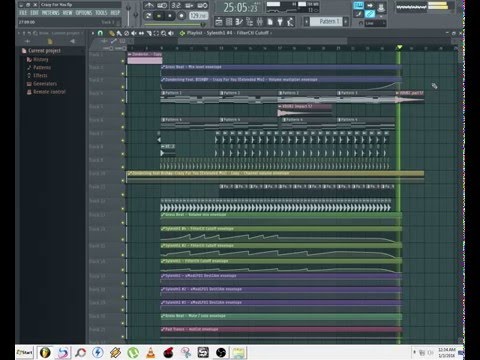Mute Track 1 using its green light

[123, 61]
